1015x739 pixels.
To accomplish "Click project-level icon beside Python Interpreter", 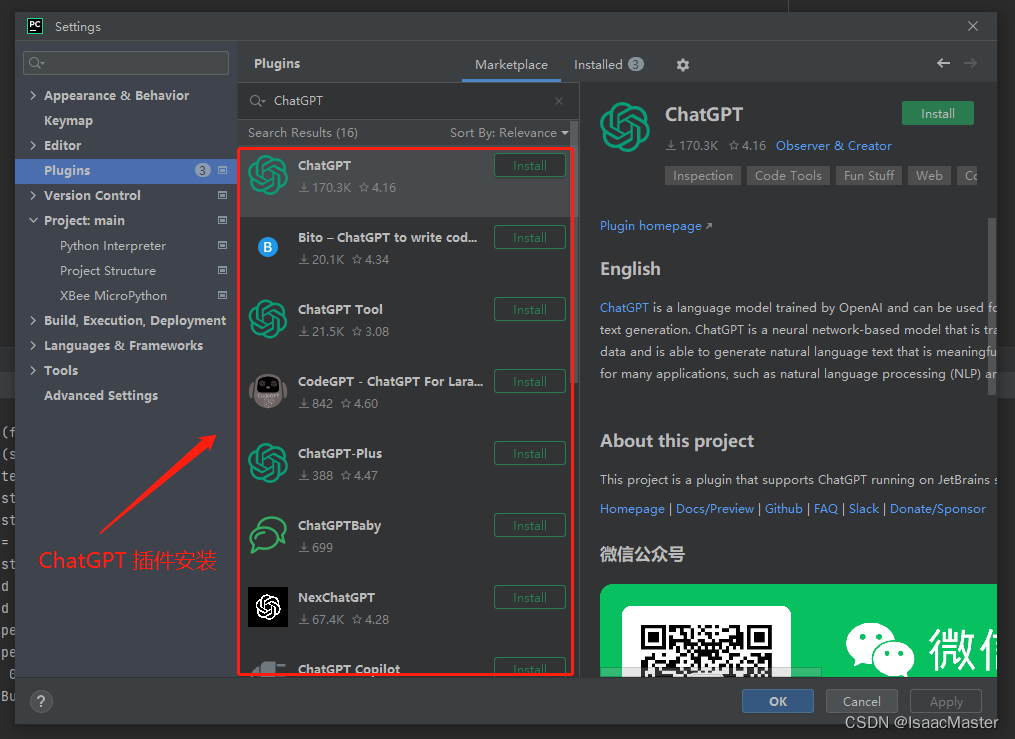I will 223,245.
